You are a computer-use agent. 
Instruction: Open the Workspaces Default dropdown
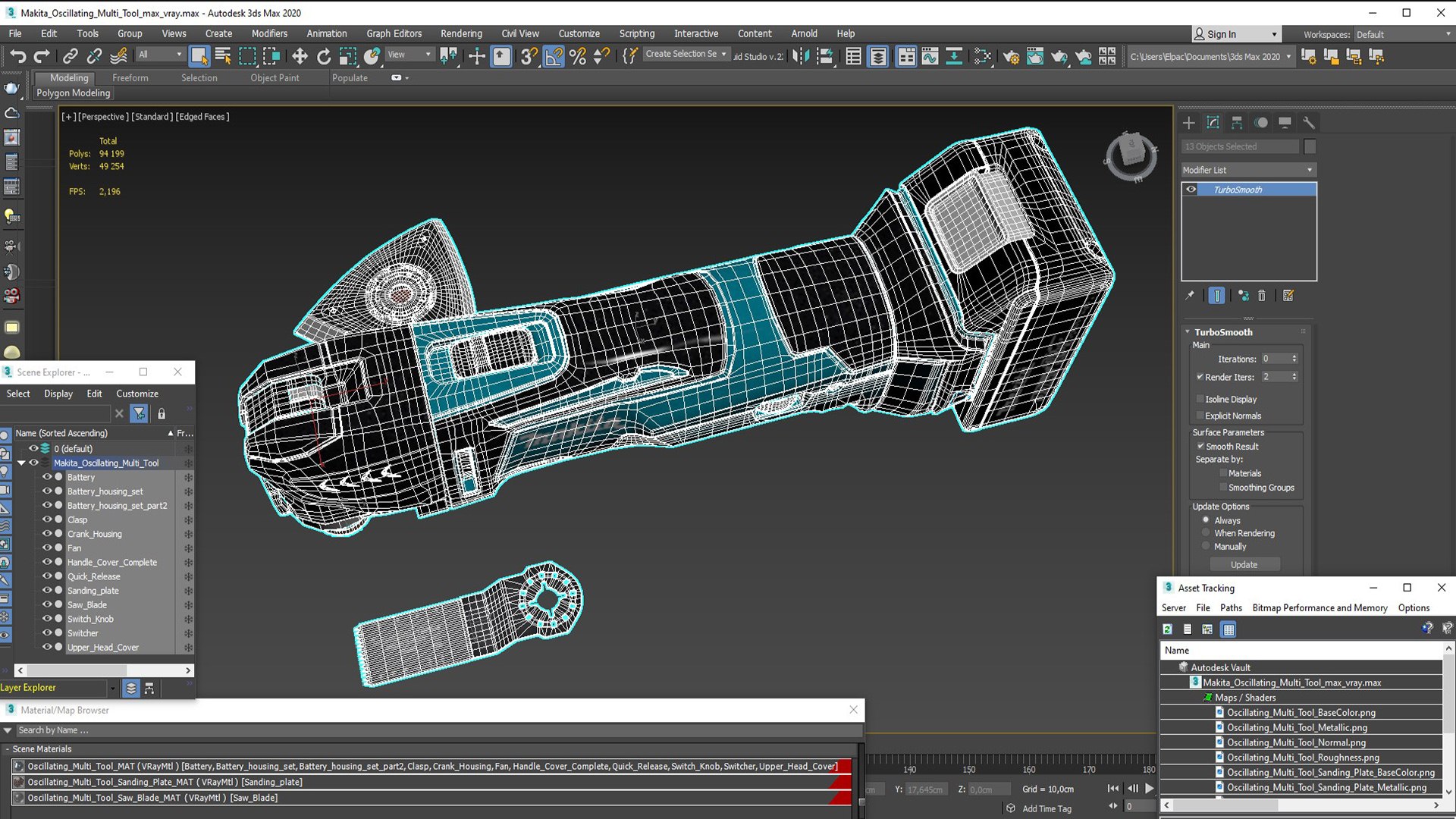[1403, 34]
